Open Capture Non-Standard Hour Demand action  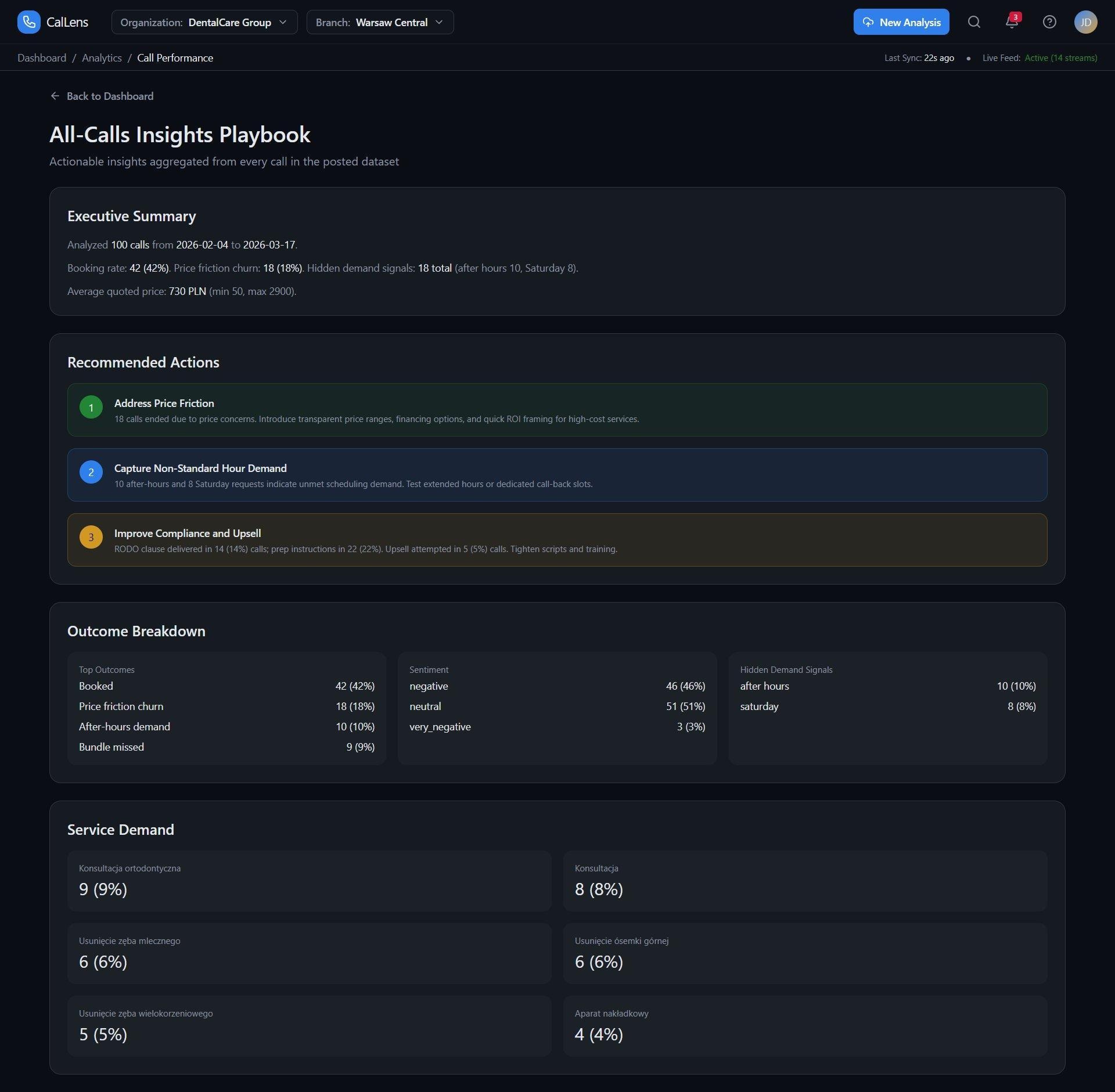click(557, 475)
